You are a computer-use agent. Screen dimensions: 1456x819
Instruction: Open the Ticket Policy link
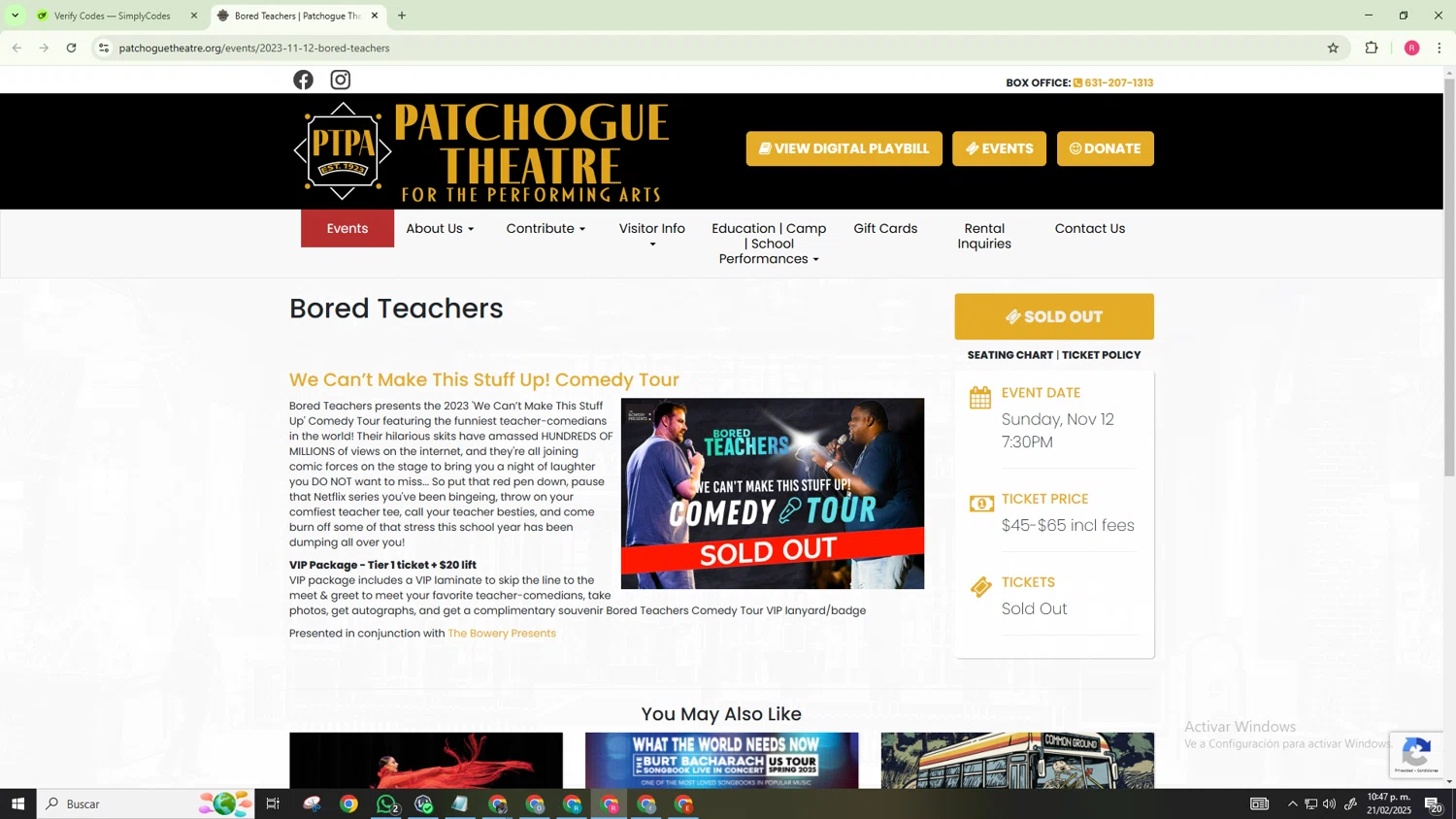point(1101,355)
